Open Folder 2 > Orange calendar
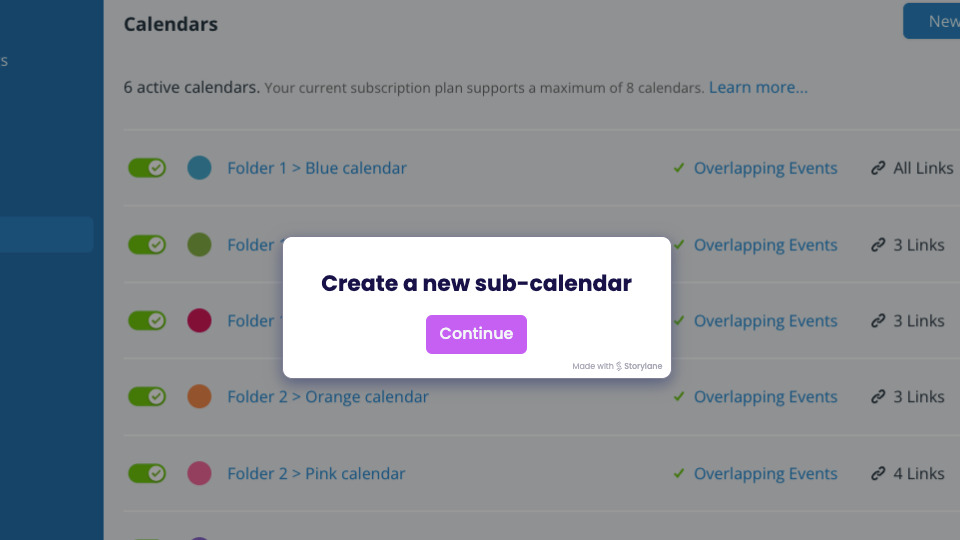Viewport: 960px width, 540px height. tap(328, 397)
